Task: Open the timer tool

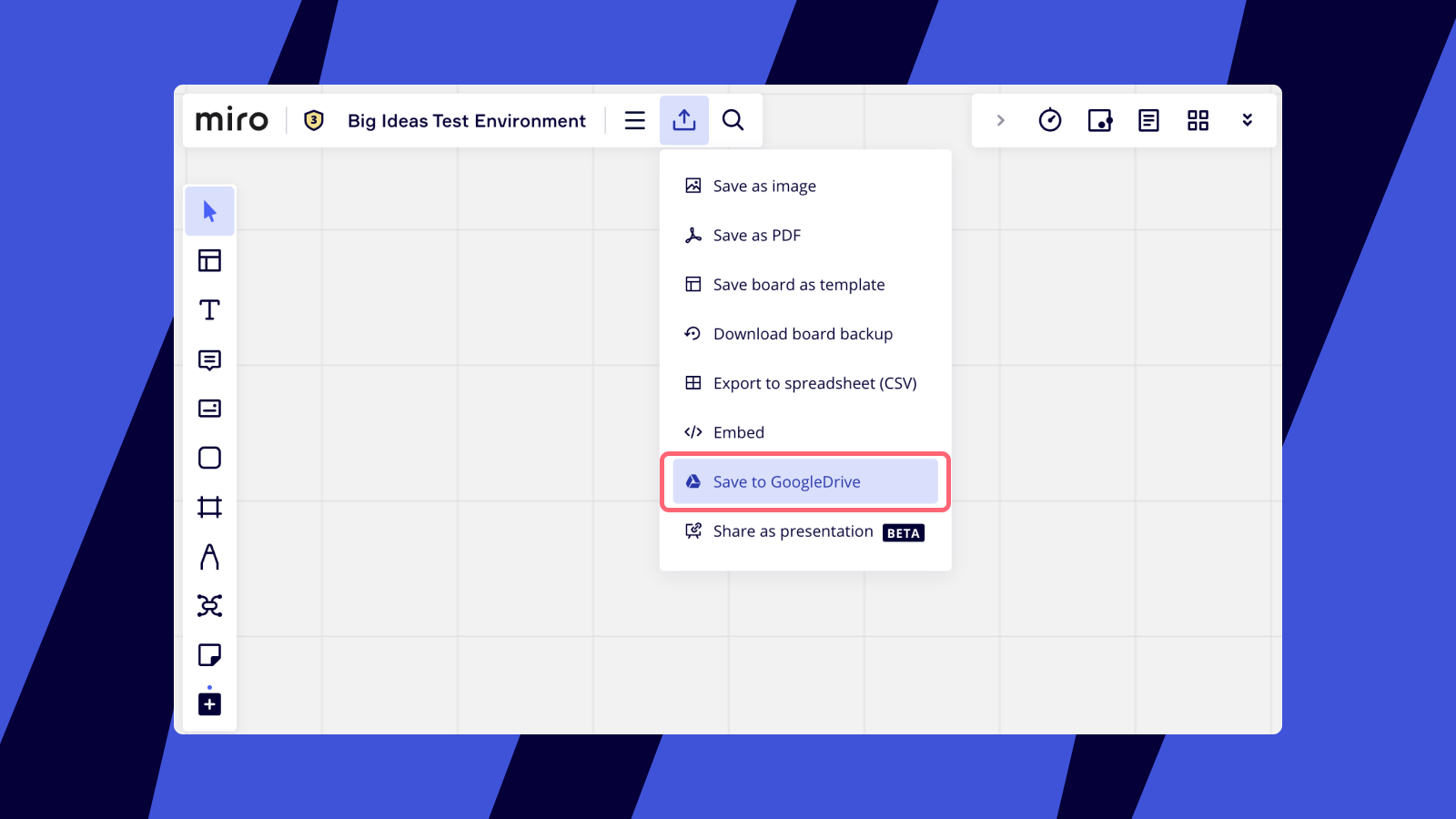Action: tap(1049, 120)
